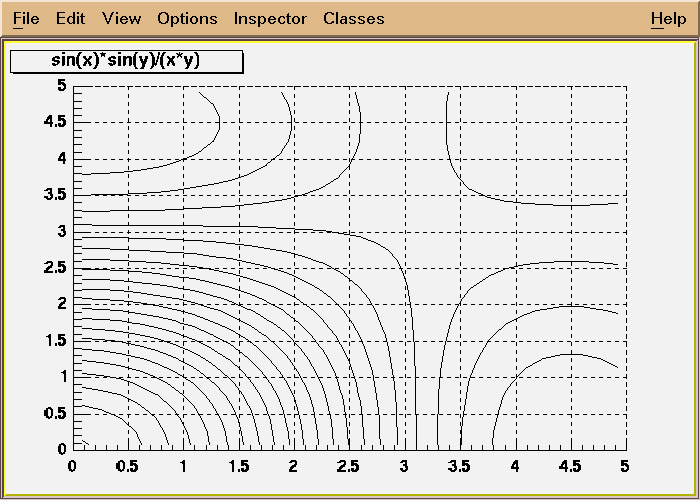The image size is (700, 500).
Task: Open the View menu
Action: click(121, 19)
